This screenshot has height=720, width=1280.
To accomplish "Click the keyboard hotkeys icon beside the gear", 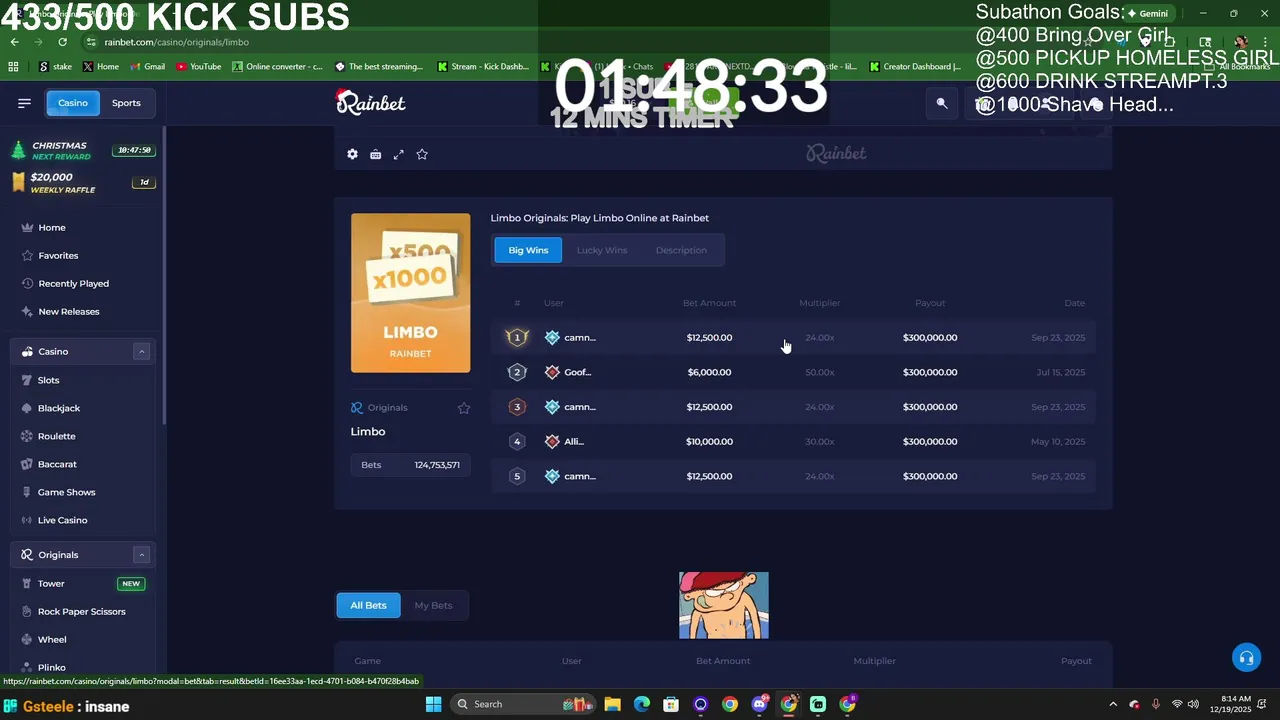I will (x=375, y=154).
